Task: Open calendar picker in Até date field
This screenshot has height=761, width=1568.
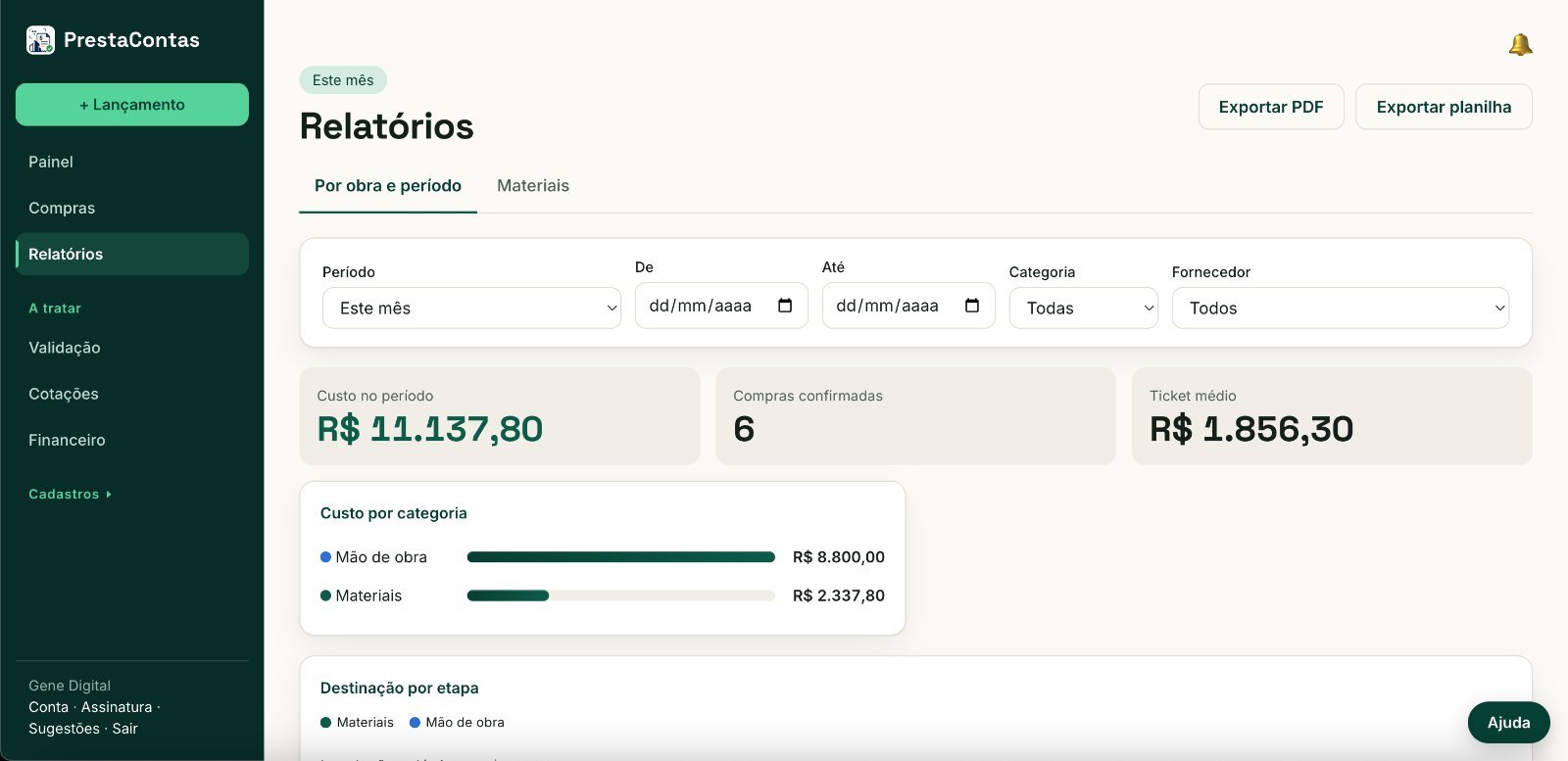Action: pyautogui.click(x=972, y=306)
